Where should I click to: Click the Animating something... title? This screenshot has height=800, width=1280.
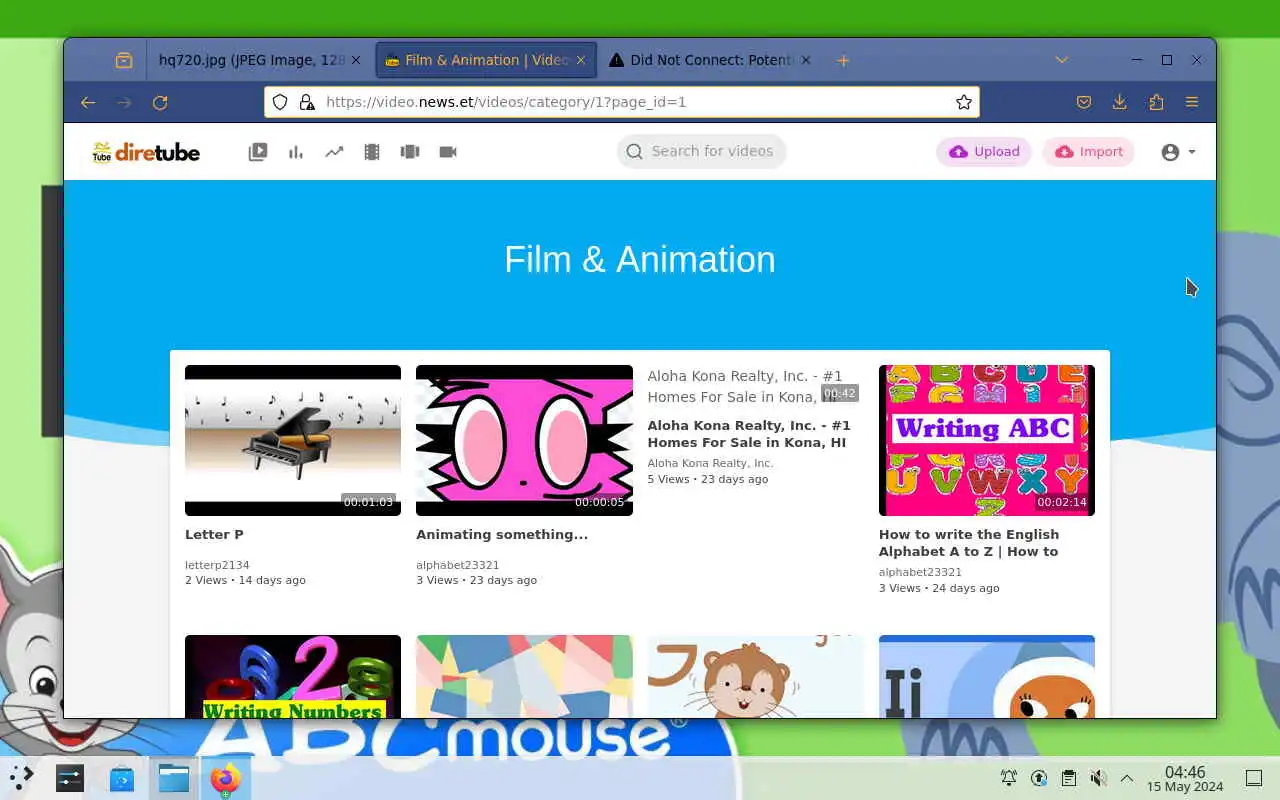502,534
